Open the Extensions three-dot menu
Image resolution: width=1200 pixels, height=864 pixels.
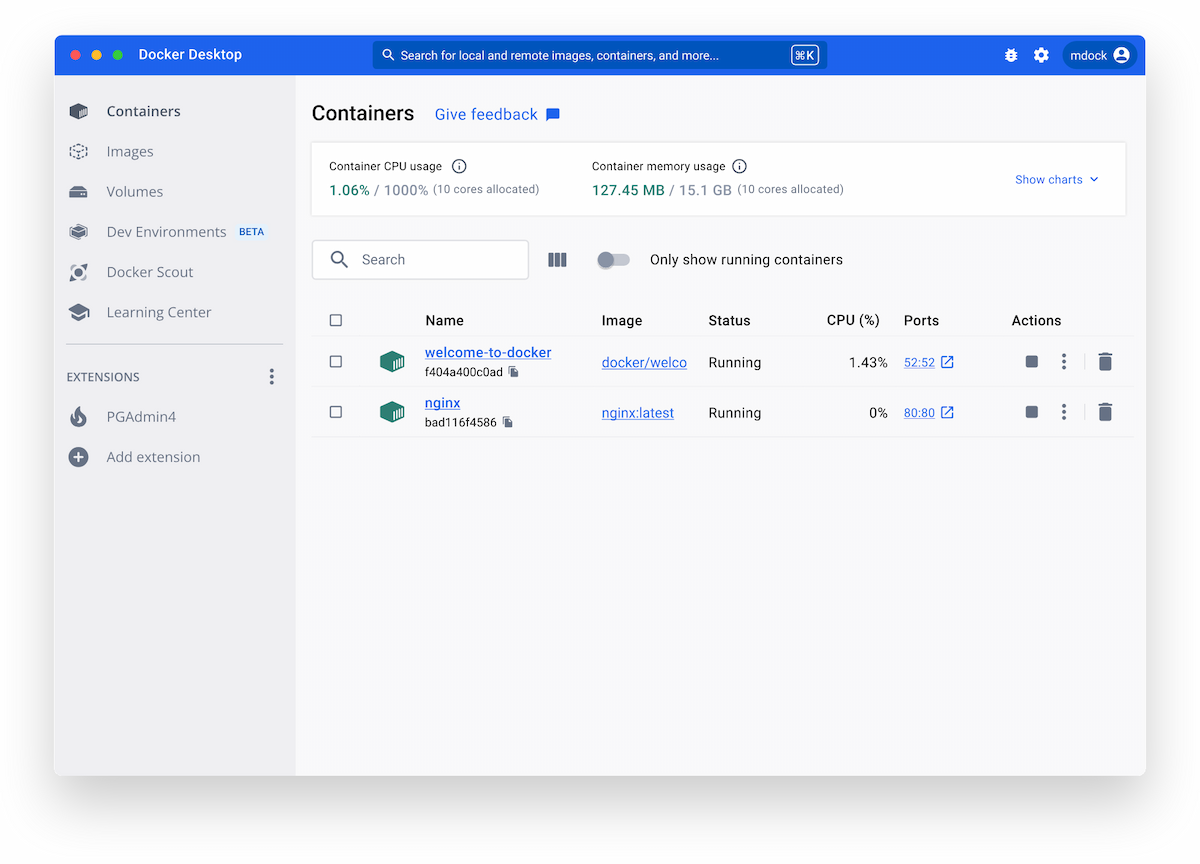click(271, 377)
